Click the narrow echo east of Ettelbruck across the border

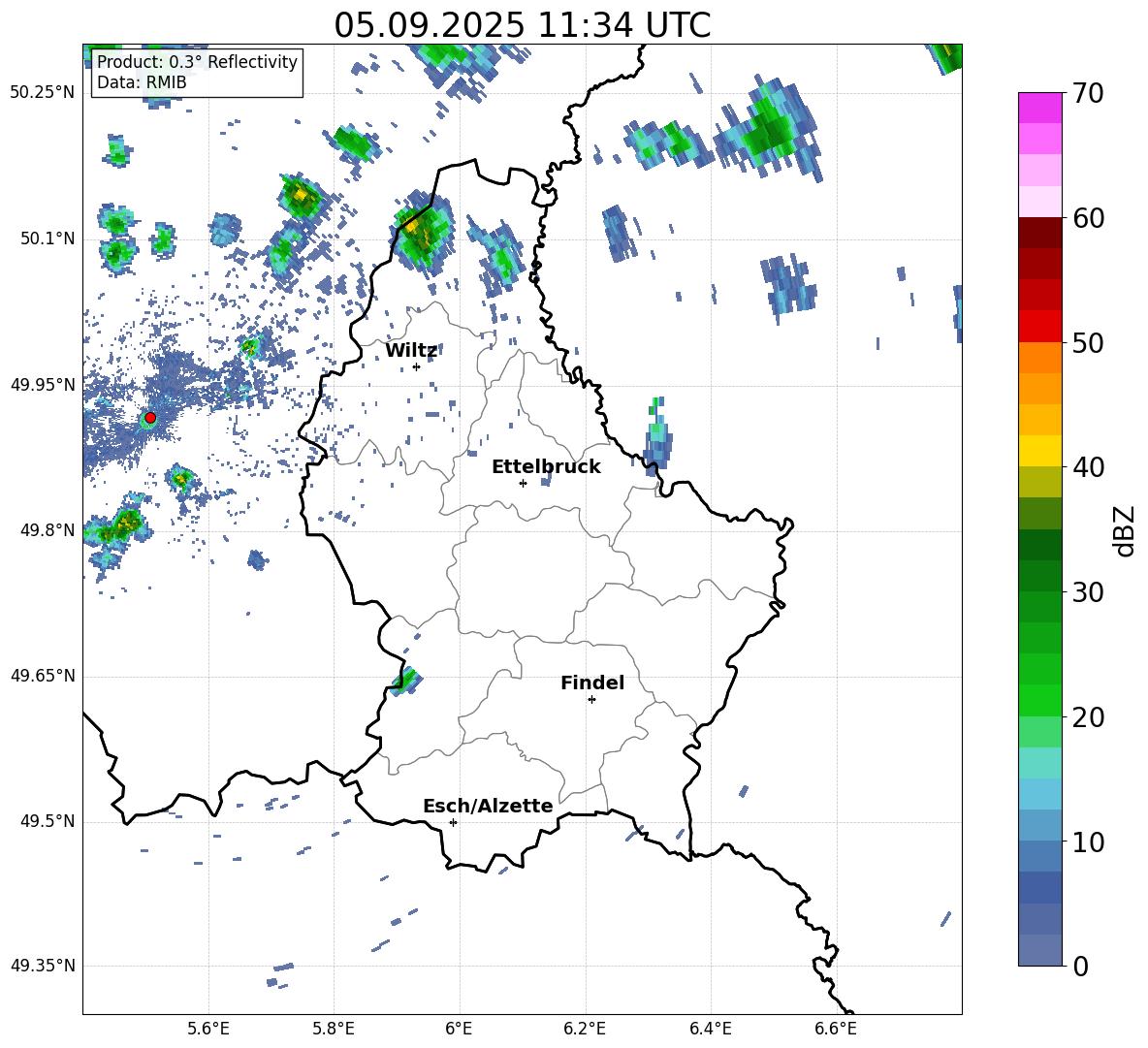(657, 437)
